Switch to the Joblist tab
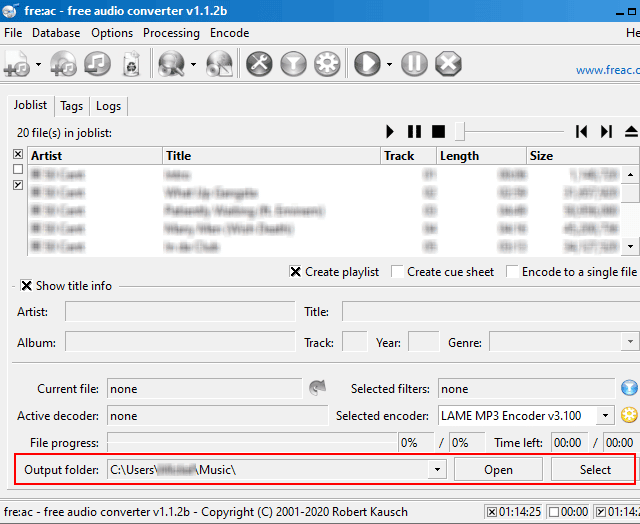The height and width of the screenshot is (524, 640). pos(30,105)
